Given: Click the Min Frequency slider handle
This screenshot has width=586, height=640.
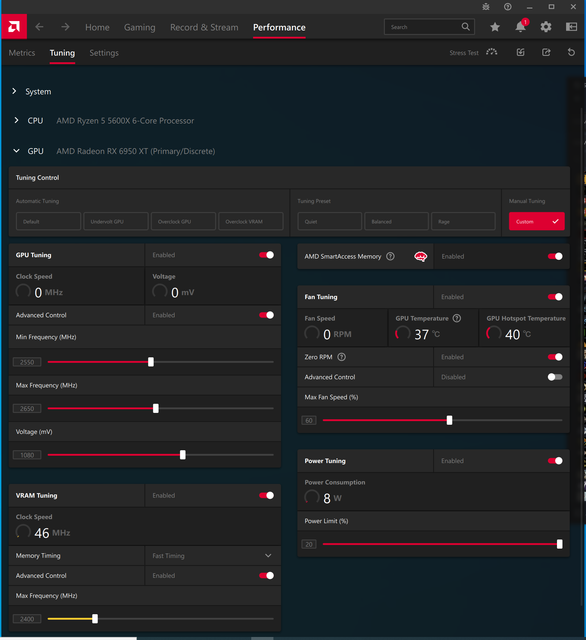Looking at the screenshot, I should point(151,362).
